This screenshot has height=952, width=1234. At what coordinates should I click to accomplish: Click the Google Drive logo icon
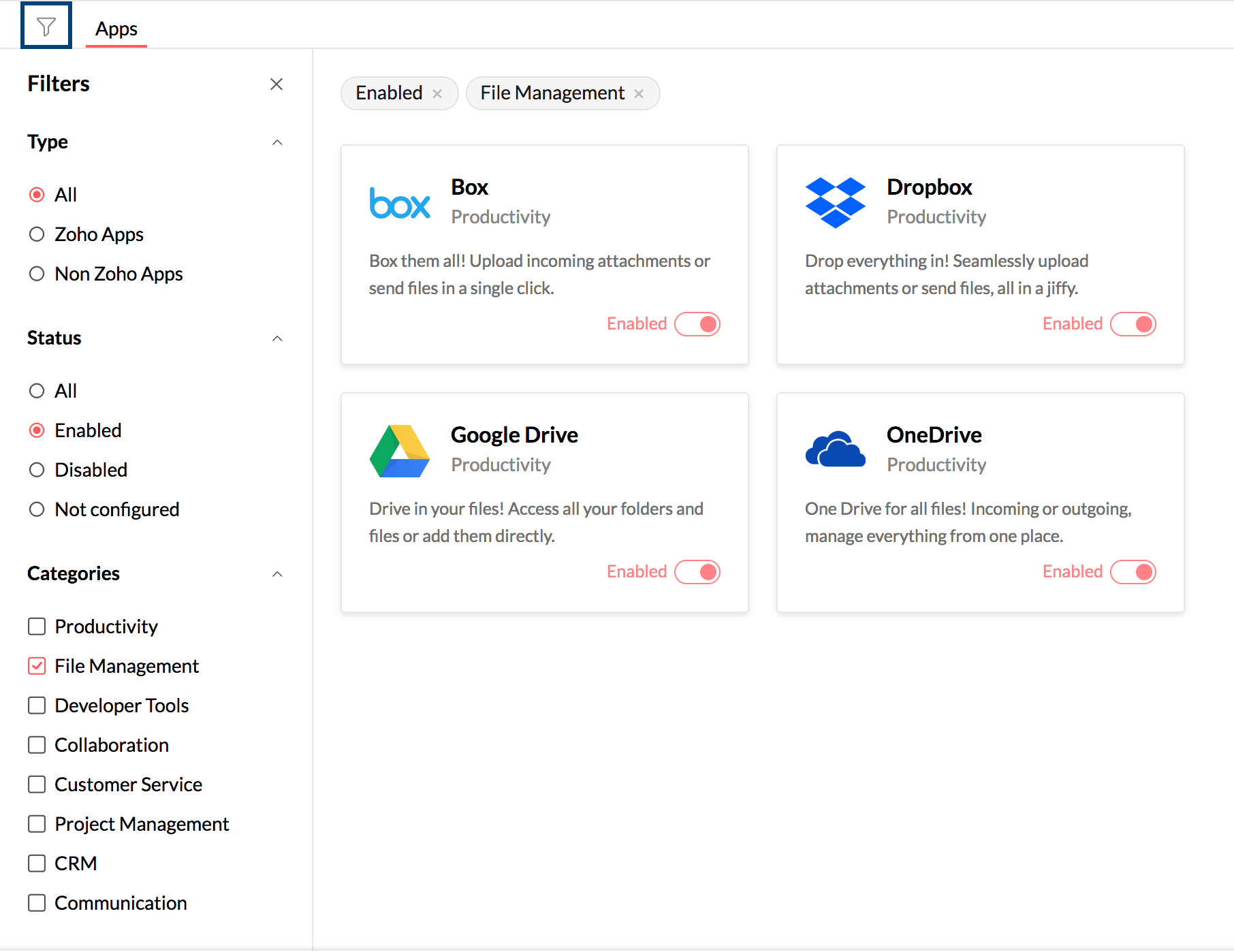click(x=400, y=451)
